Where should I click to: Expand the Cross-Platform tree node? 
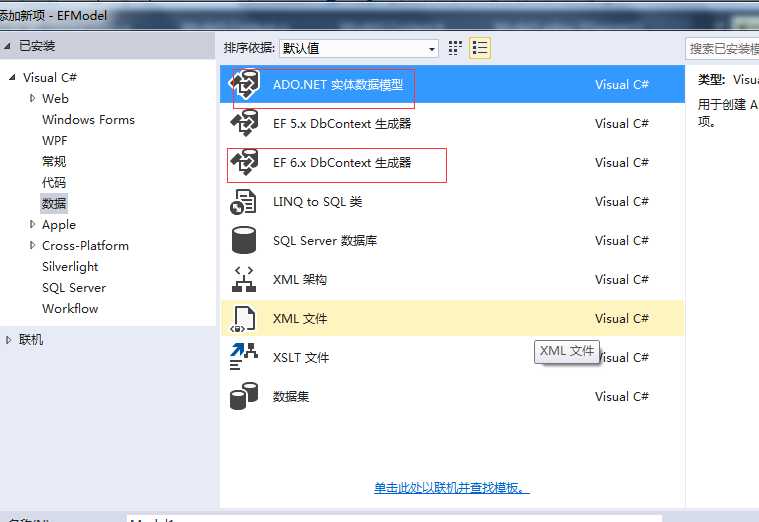[x=32, y=245]
